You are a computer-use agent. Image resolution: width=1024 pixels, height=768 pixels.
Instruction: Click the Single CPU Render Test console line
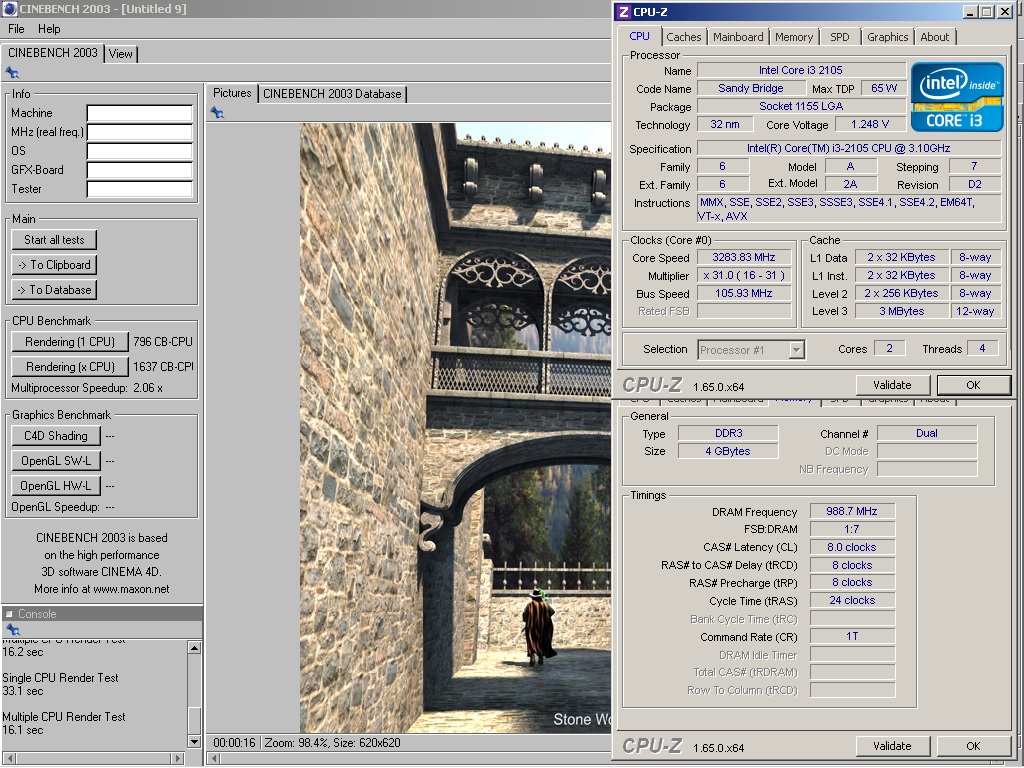click(60, 678)
